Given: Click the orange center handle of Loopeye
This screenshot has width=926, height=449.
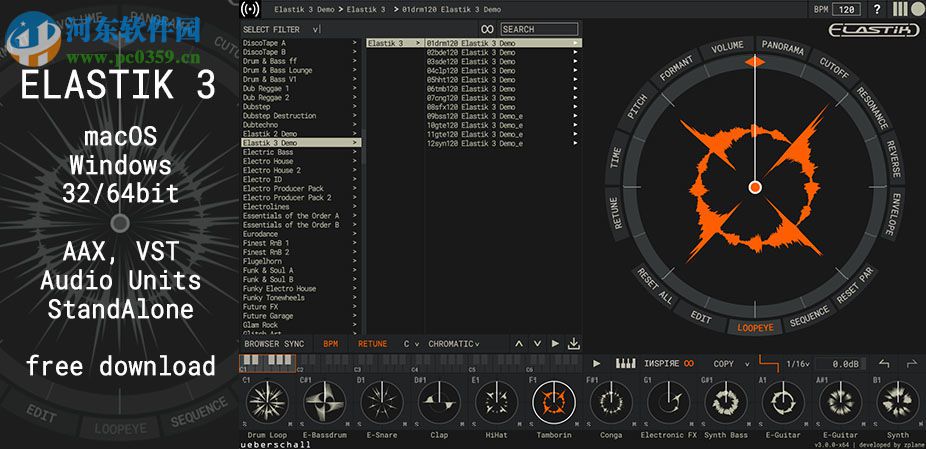Looking at the screenshot, I should [x=755, y=187].
